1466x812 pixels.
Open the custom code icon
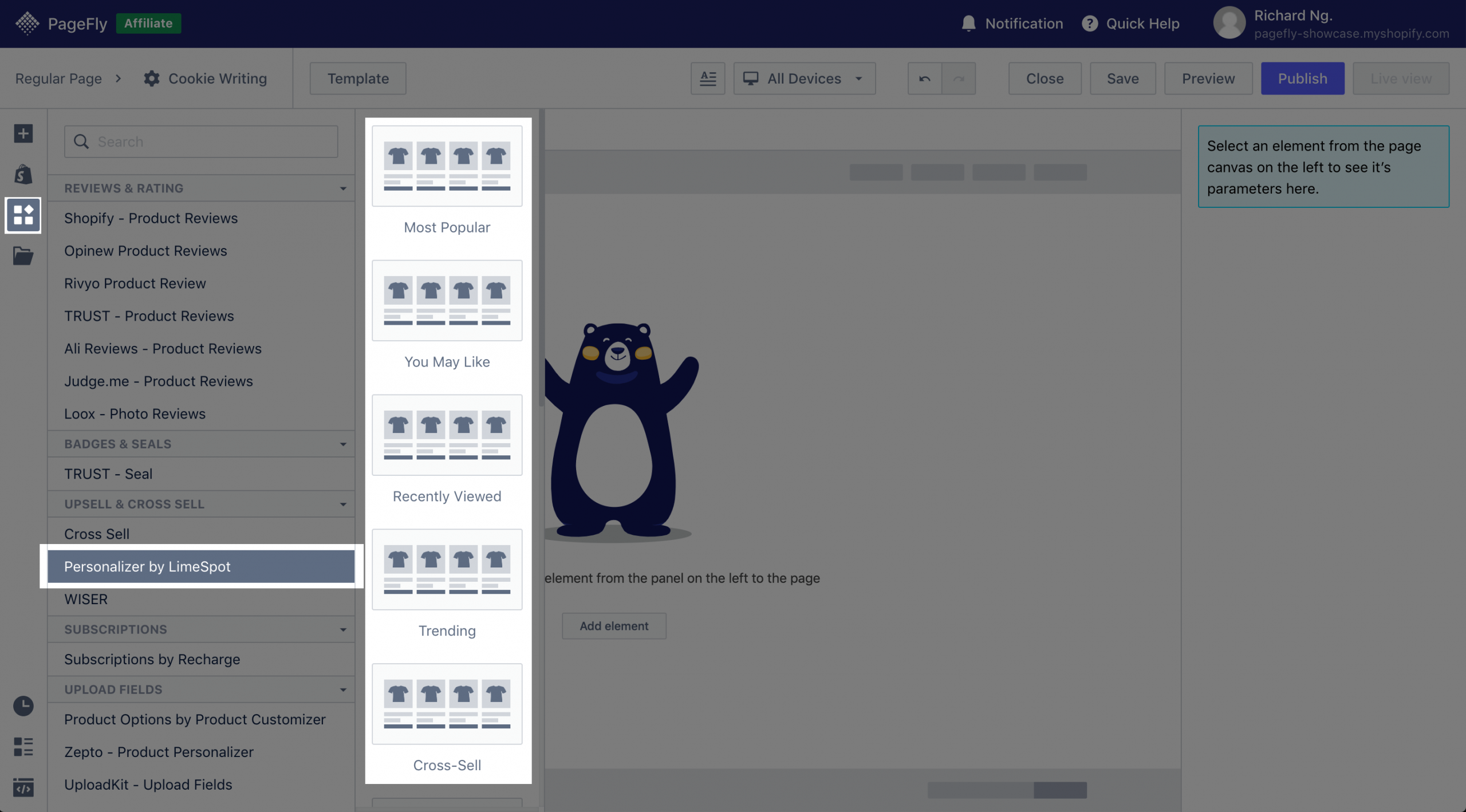[x=23, y=787]
